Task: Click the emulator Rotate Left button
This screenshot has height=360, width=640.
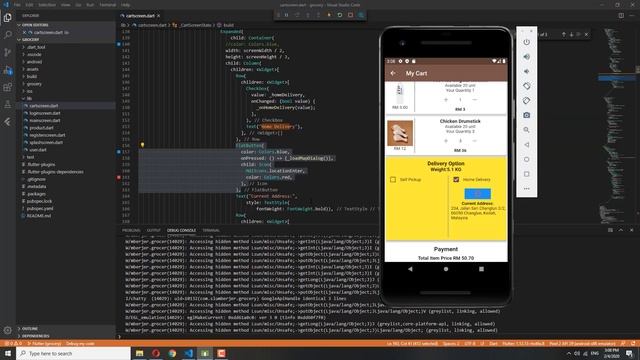Action: click(527, 86)
